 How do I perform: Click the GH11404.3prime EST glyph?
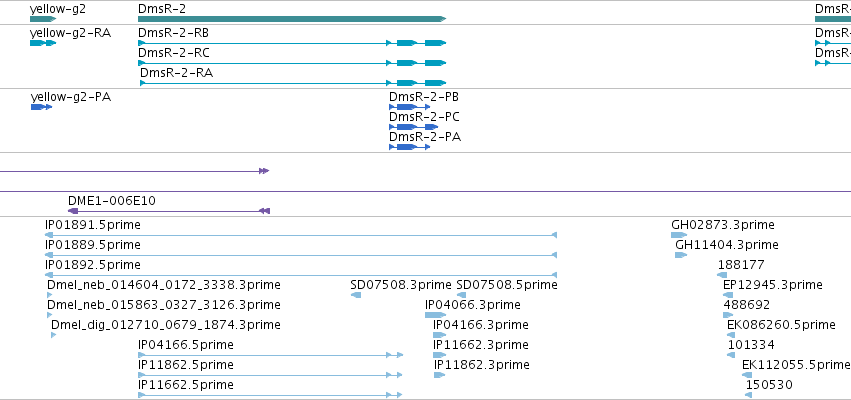coord(682,255)
